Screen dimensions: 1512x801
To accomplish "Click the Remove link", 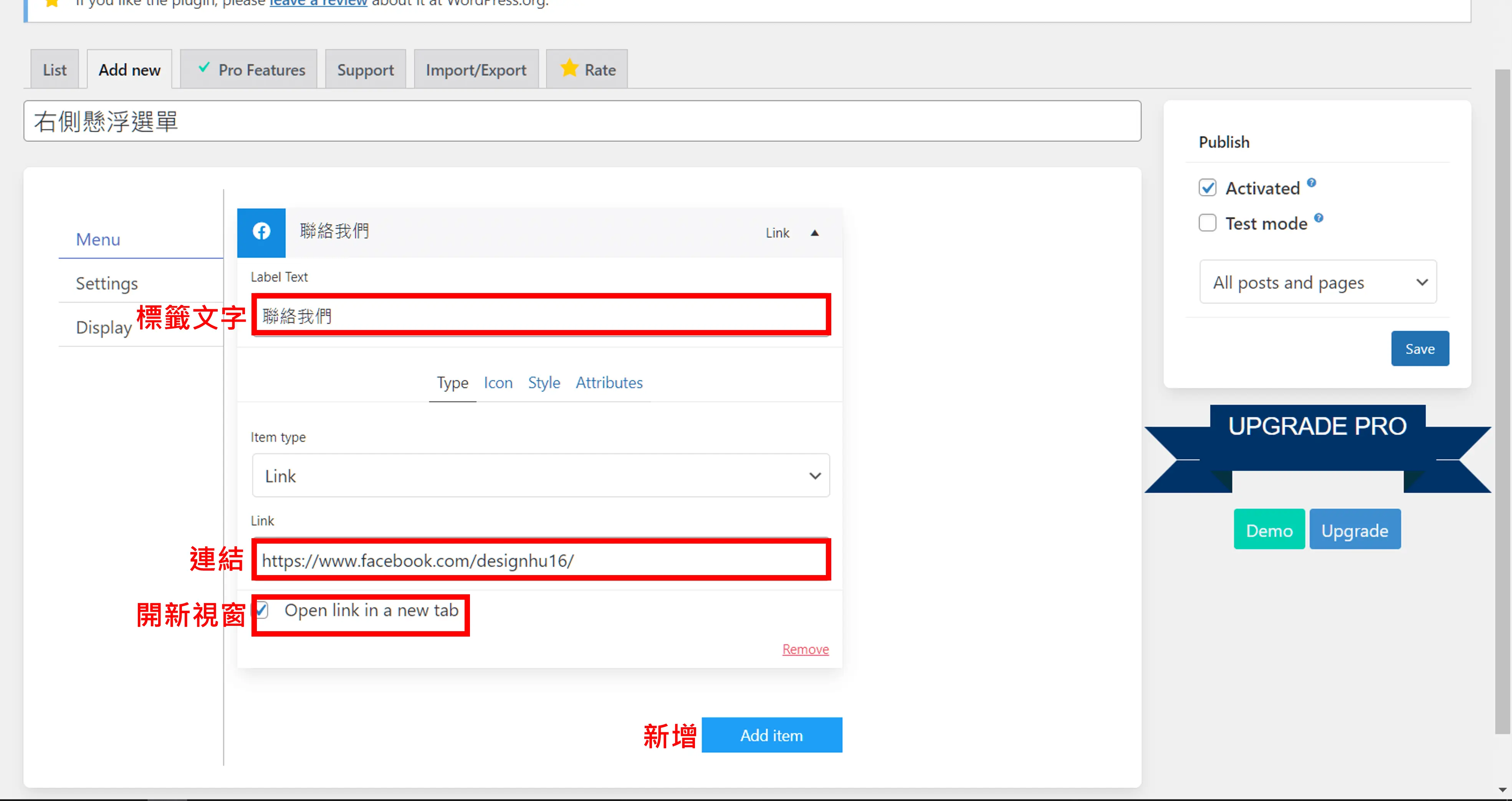I will (805, 650).
